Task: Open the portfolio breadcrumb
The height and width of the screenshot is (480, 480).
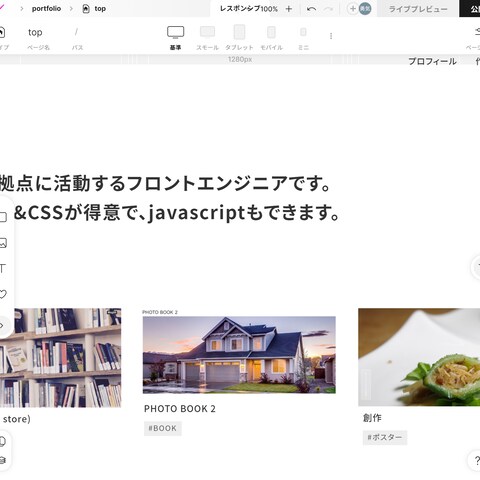Action: 46,9
